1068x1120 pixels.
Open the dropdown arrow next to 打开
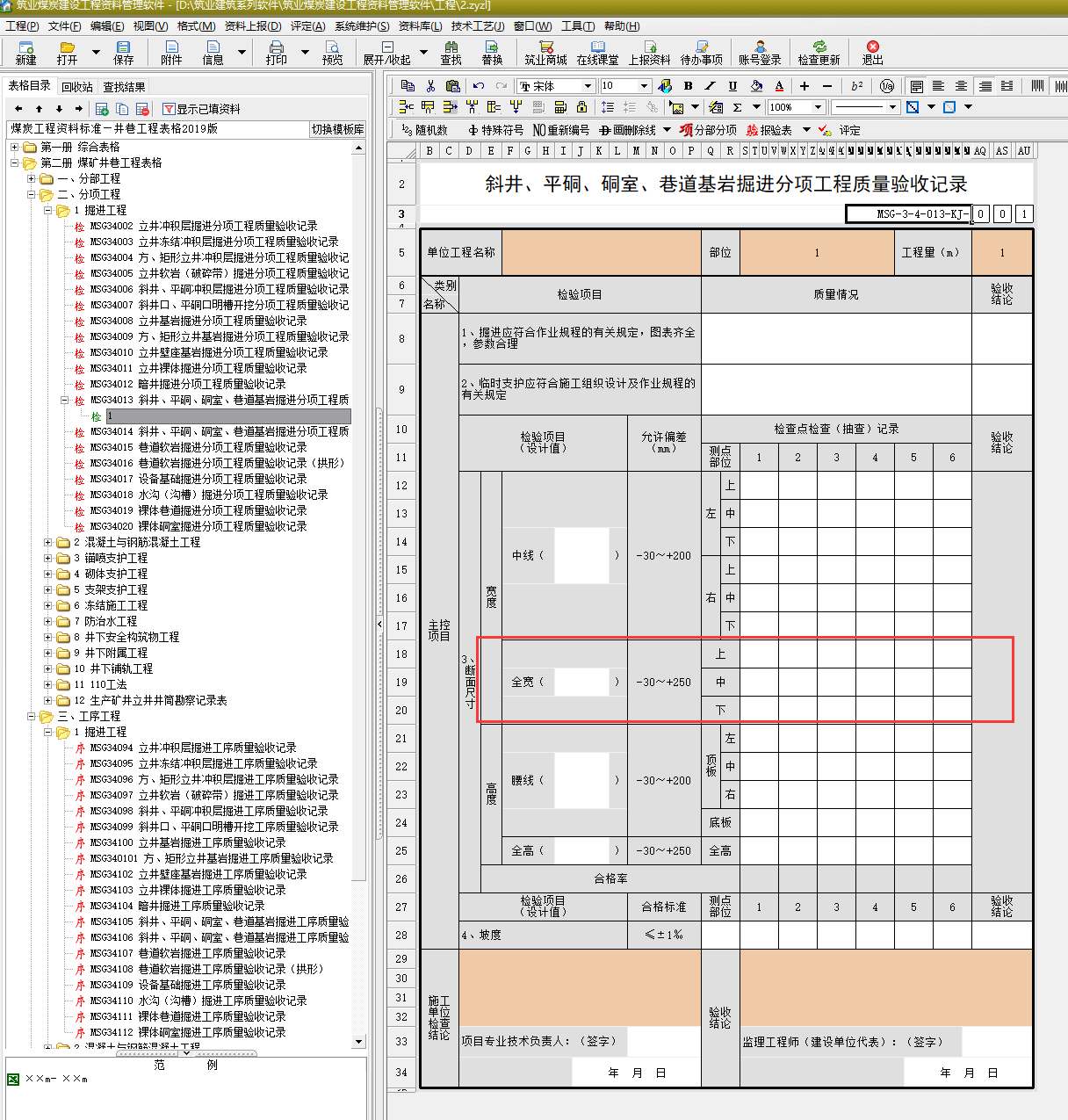(x=95, y=52)
